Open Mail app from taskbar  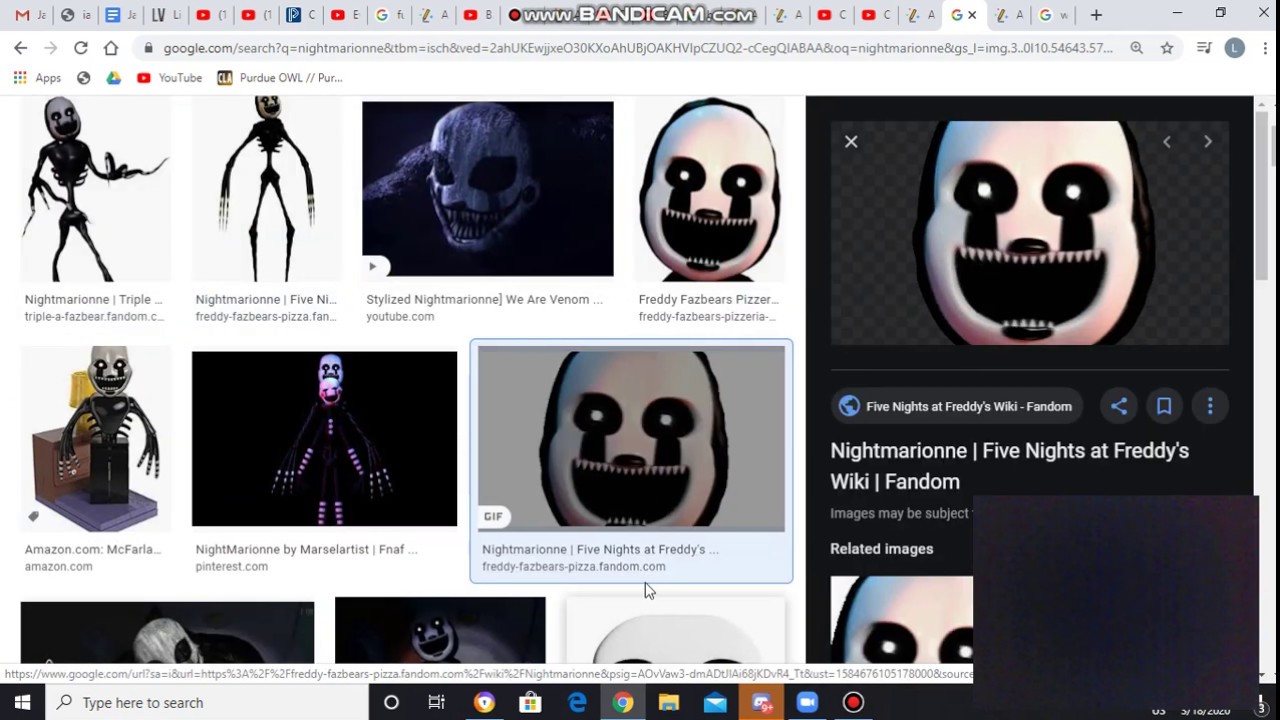(x=715, y=702)
